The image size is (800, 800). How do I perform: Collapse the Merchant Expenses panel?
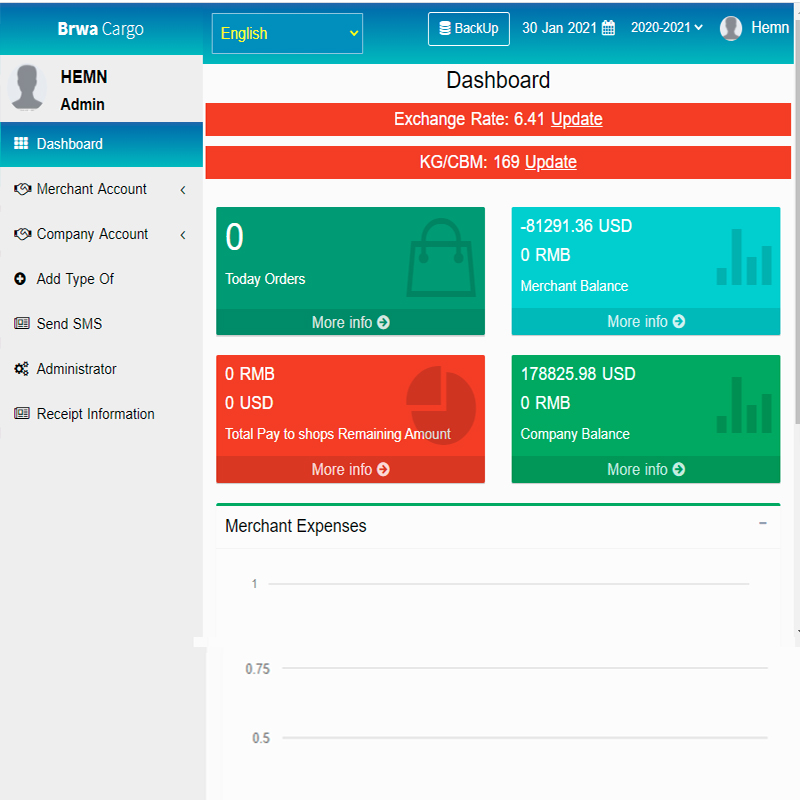click(x=763, y=523)
